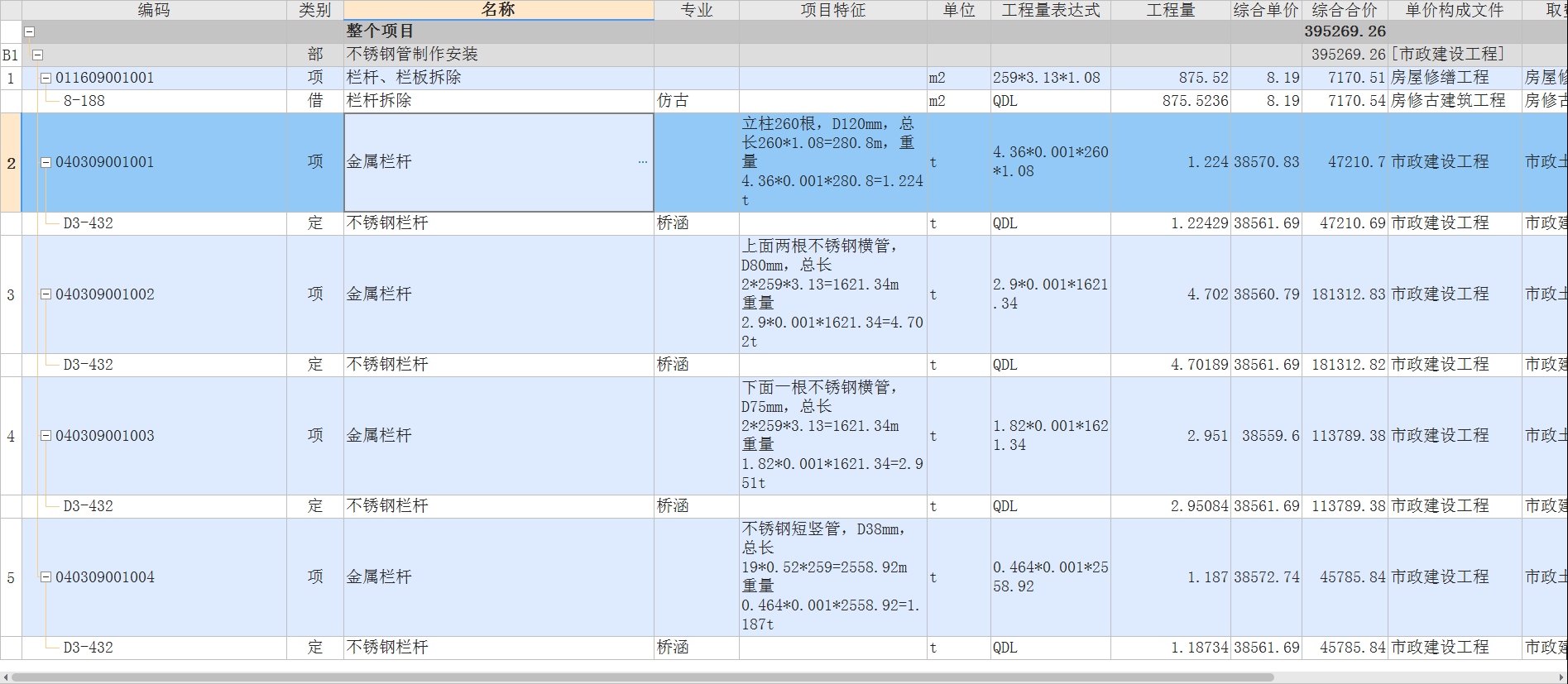The width and height of the screenshot is (1568, 684).
Task: Click unit price cell 38572.74
Action: click(x=1266, y=577)
